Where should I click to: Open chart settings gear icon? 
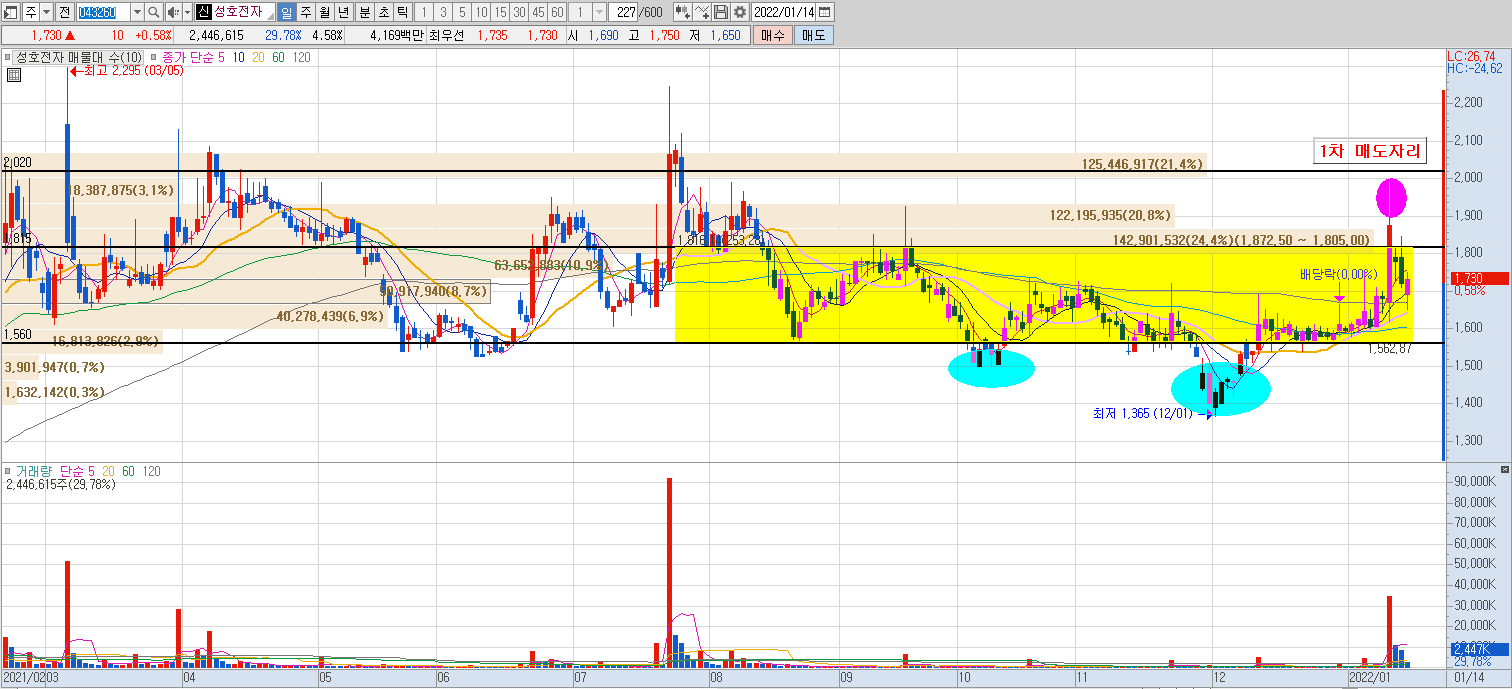(x=740, y=12)
